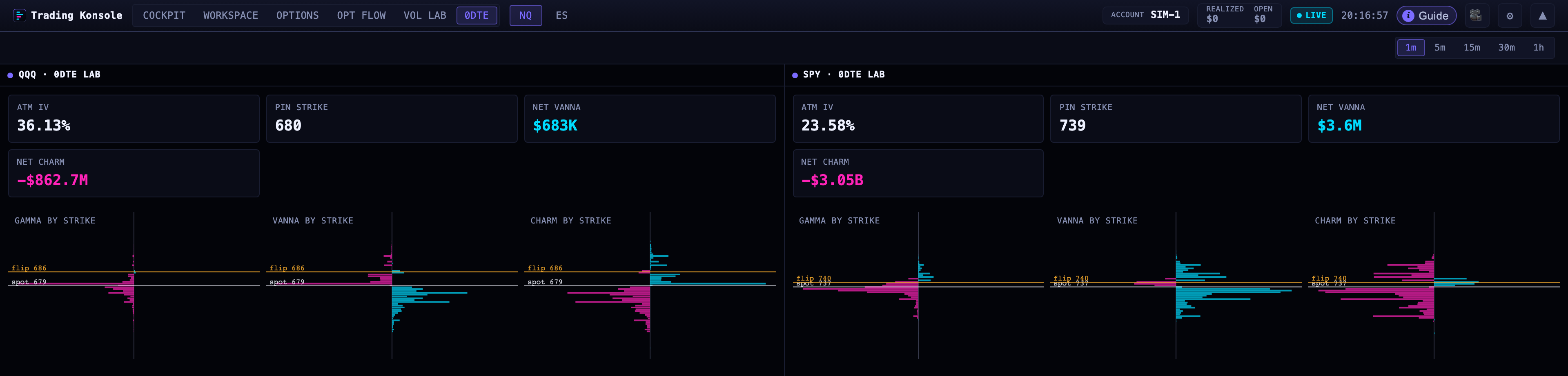Switch to the 1h timeframe
Screen dimensions: 1568x376
(1537, 47)
